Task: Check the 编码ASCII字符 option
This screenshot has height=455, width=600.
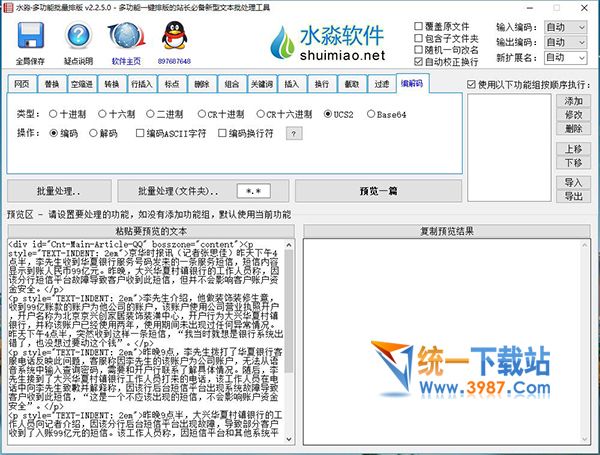Action: coord(140,133)
